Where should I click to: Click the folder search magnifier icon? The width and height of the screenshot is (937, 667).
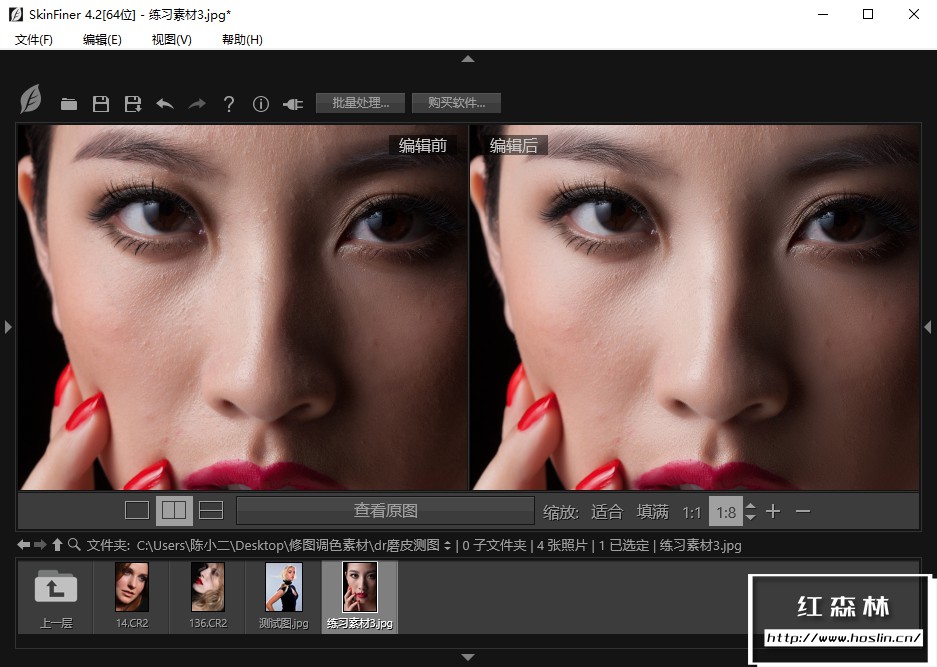(74, 544)
